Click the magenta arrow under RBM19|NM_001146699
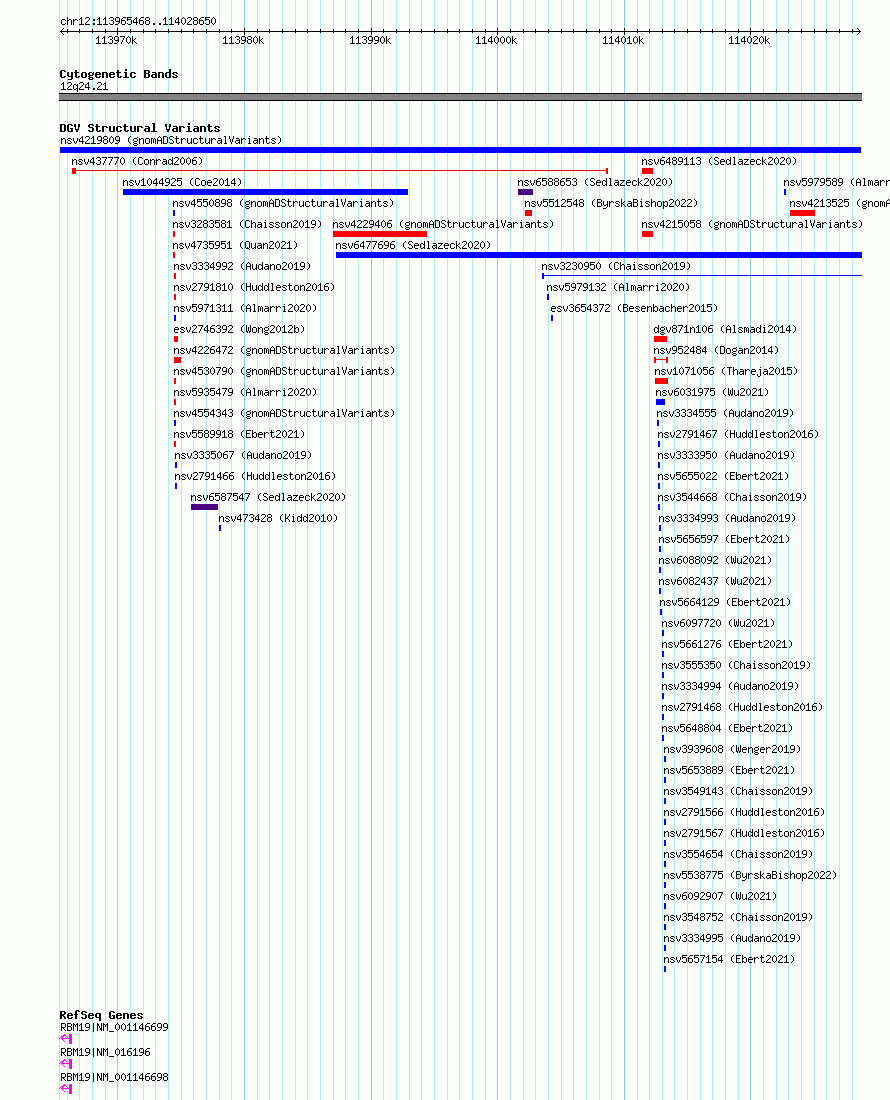 (66, 1038)
